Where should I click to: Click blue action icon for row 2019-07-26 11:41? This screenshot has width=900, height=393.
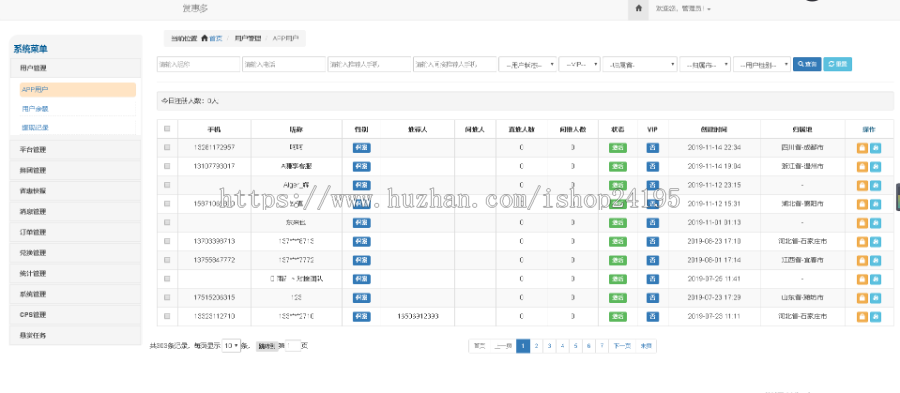[x=875, y=279]
